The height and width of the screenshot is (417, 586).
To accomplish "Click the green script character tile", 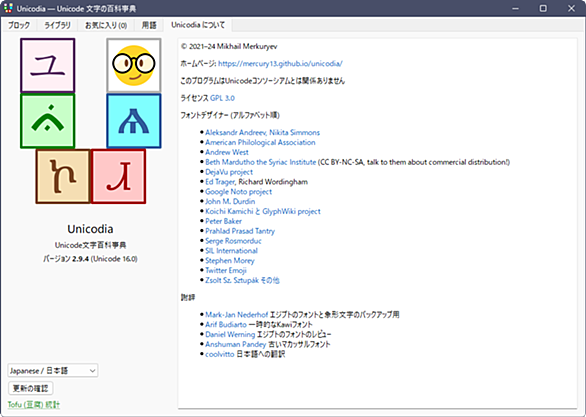I will pos(48,121).
